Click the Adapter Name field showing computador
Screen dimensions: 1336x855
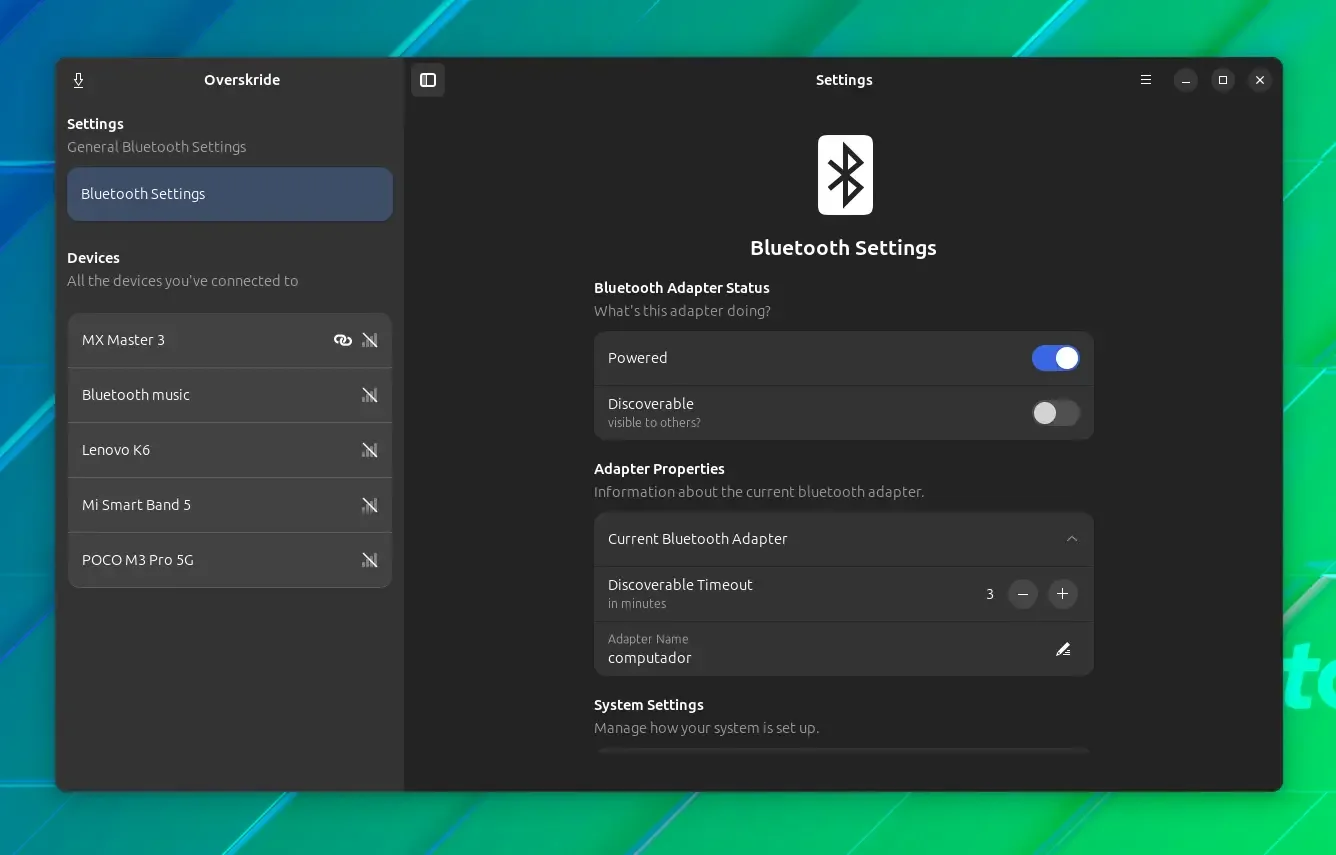click(844, 649)
